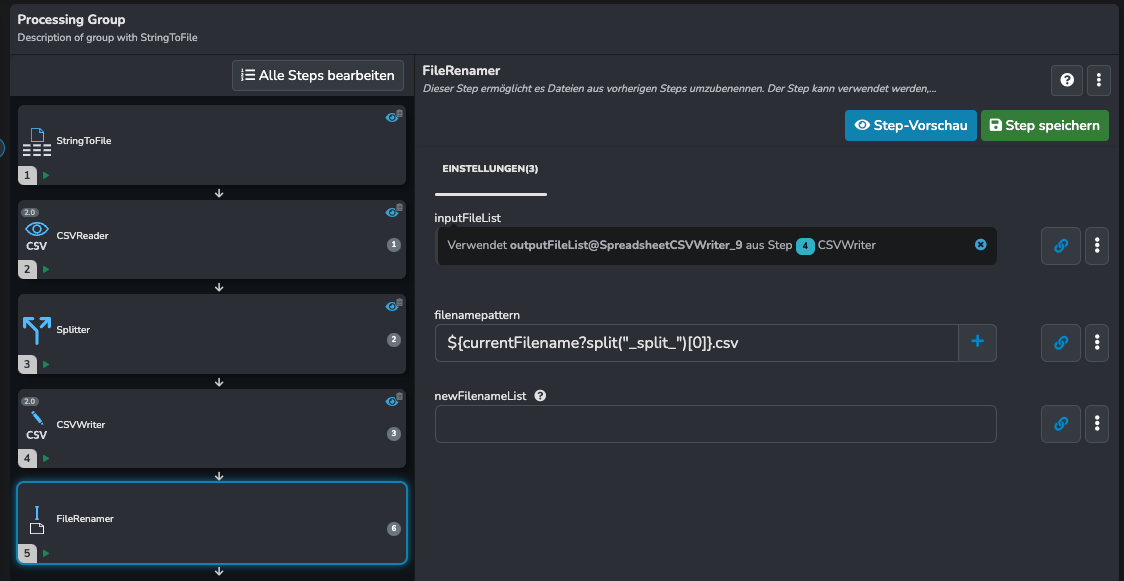This screenshot has width=1124, height=581.
Task: Click into the newFilenameList input field
Action: [x=715, y=423]
